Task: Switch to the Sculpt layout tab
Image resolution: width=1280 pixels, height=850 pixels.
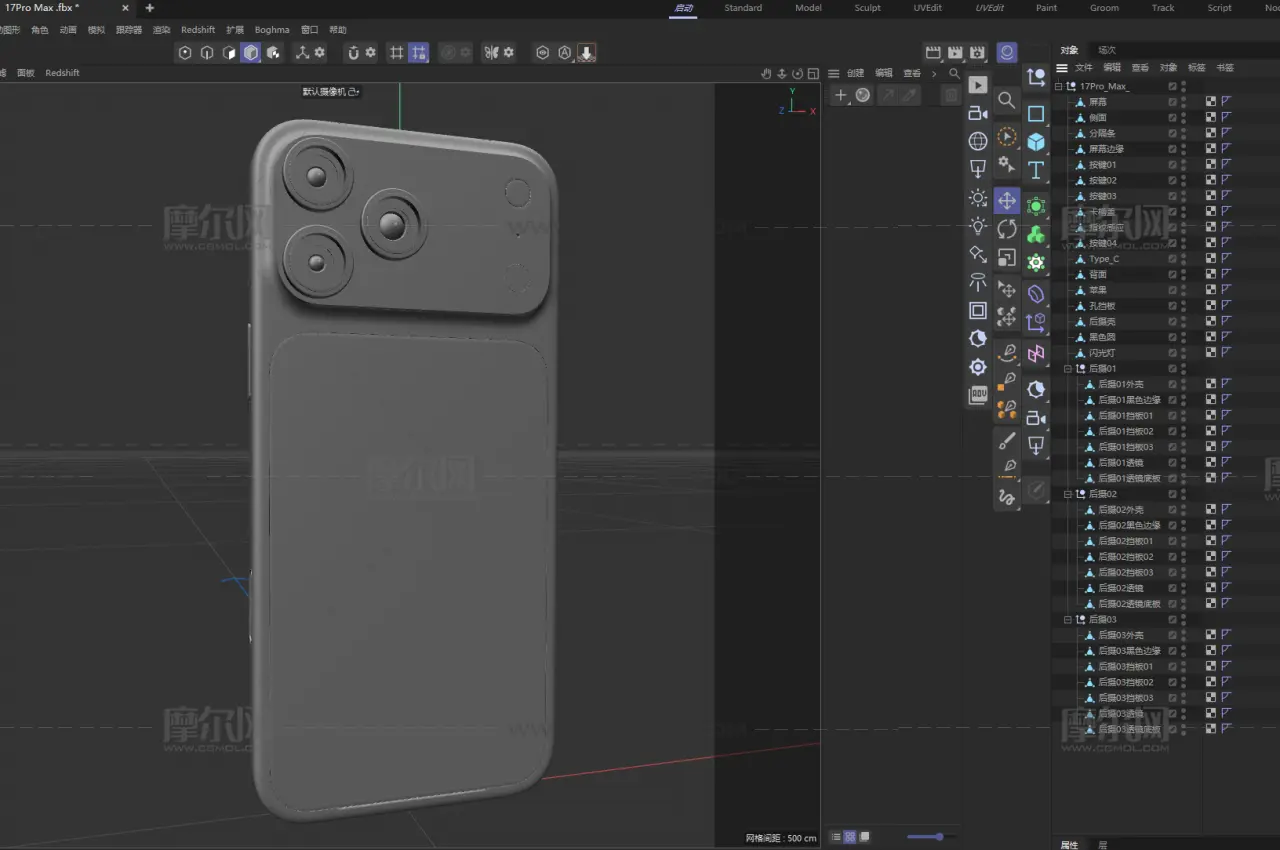Action: point(867,8)
